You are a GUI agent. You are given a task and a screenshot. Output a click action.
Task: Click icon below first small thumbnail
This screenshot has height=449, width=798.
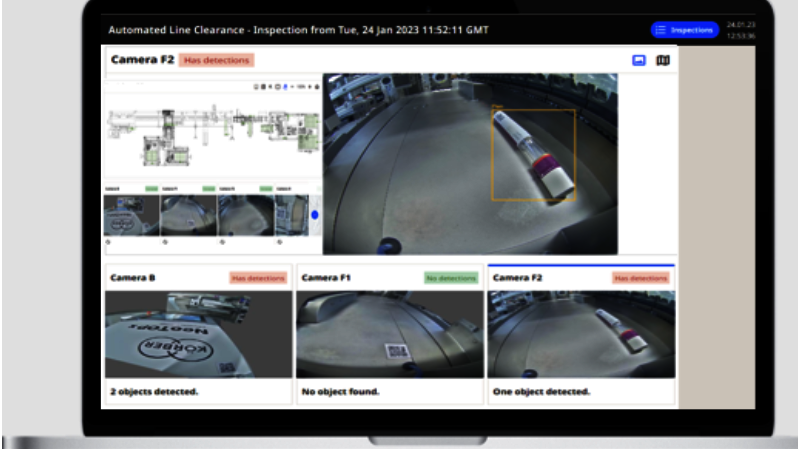tap(108, 242)
